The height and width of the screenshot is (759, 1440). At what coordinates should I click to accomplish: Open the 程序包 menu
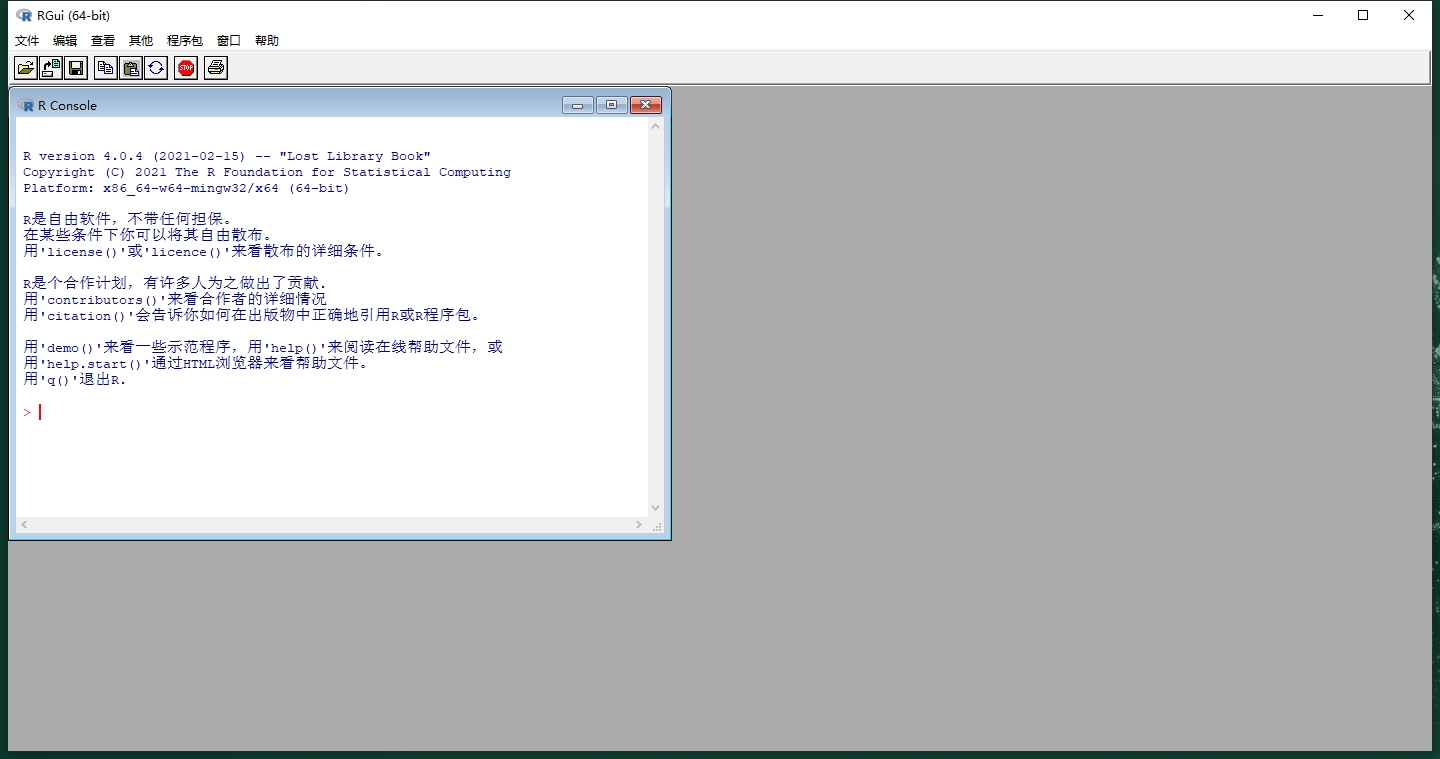tap(183, 40)
